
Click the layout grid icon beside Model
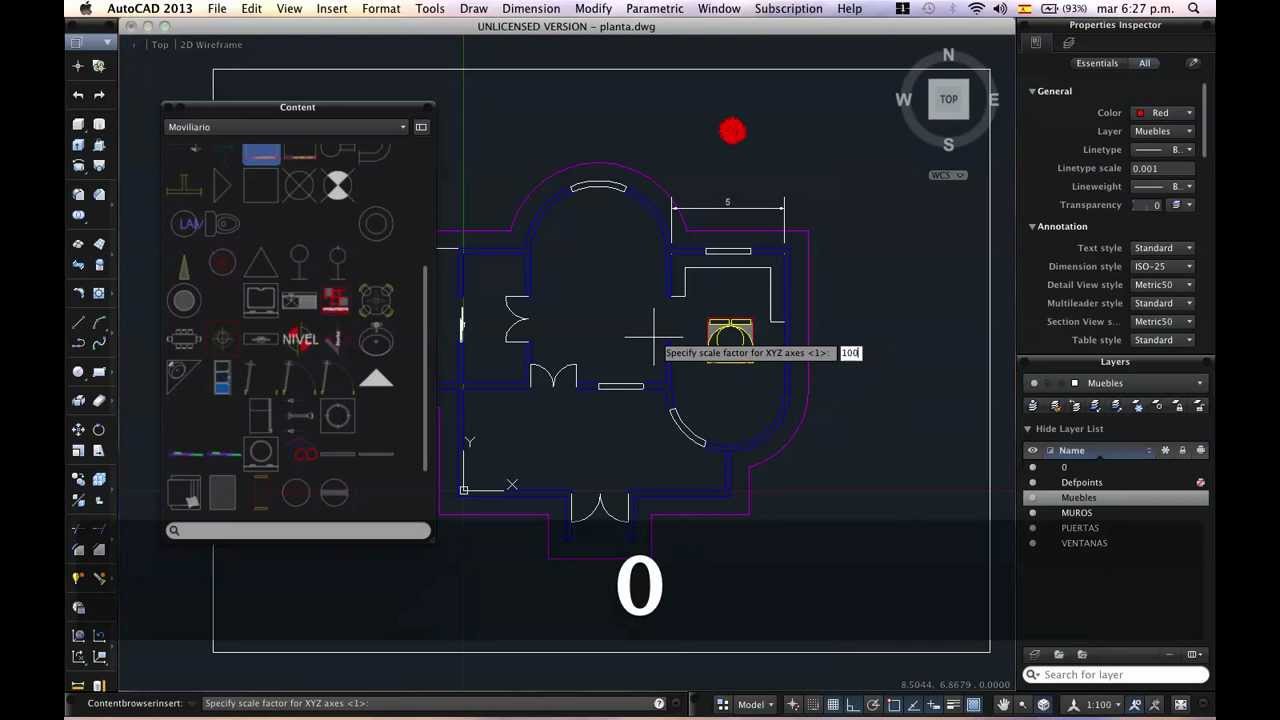[723, 704]
